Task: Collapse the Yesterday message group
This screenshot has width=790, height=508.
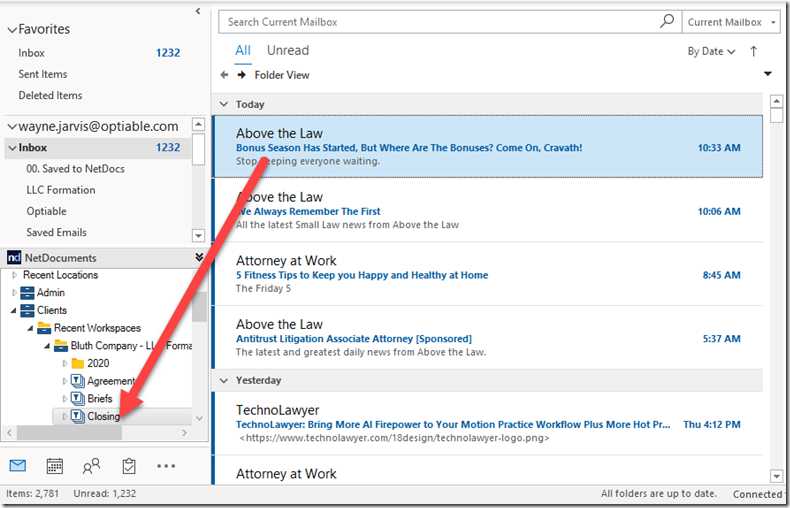Action: [224, 380]
